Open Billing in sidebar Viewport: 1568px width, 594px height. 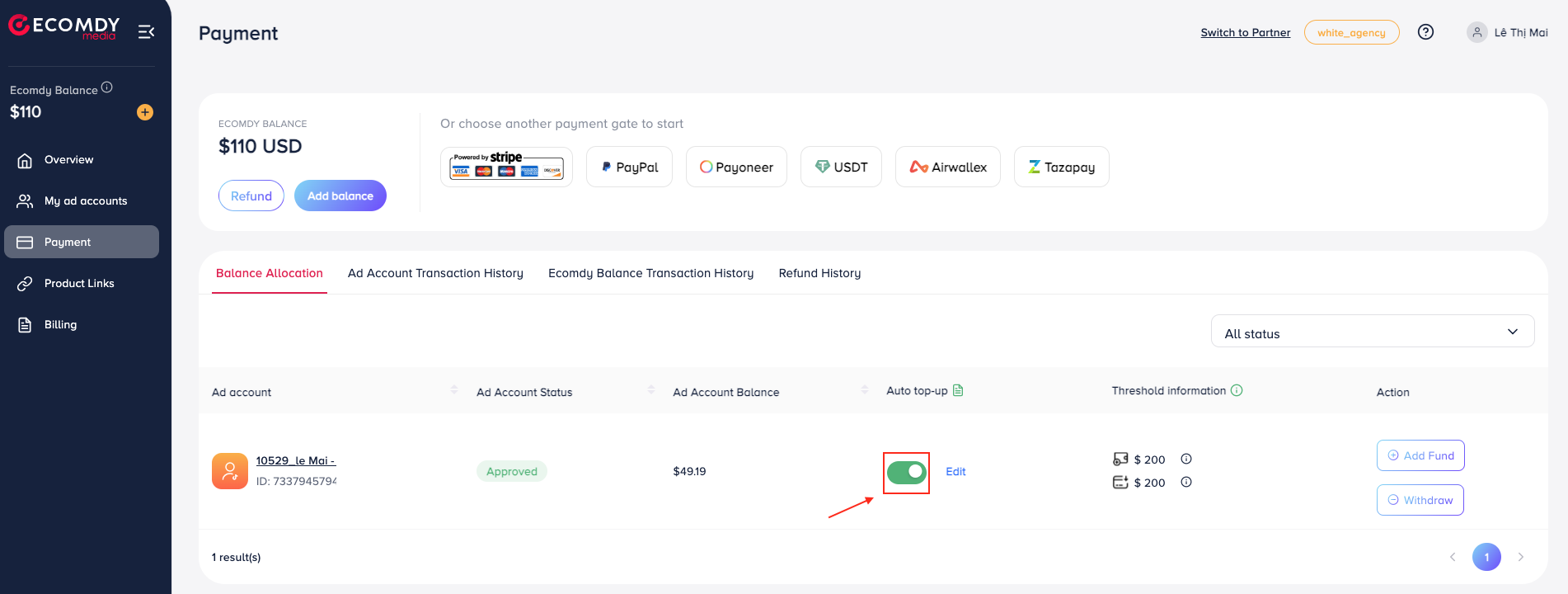tap(82, 325)
